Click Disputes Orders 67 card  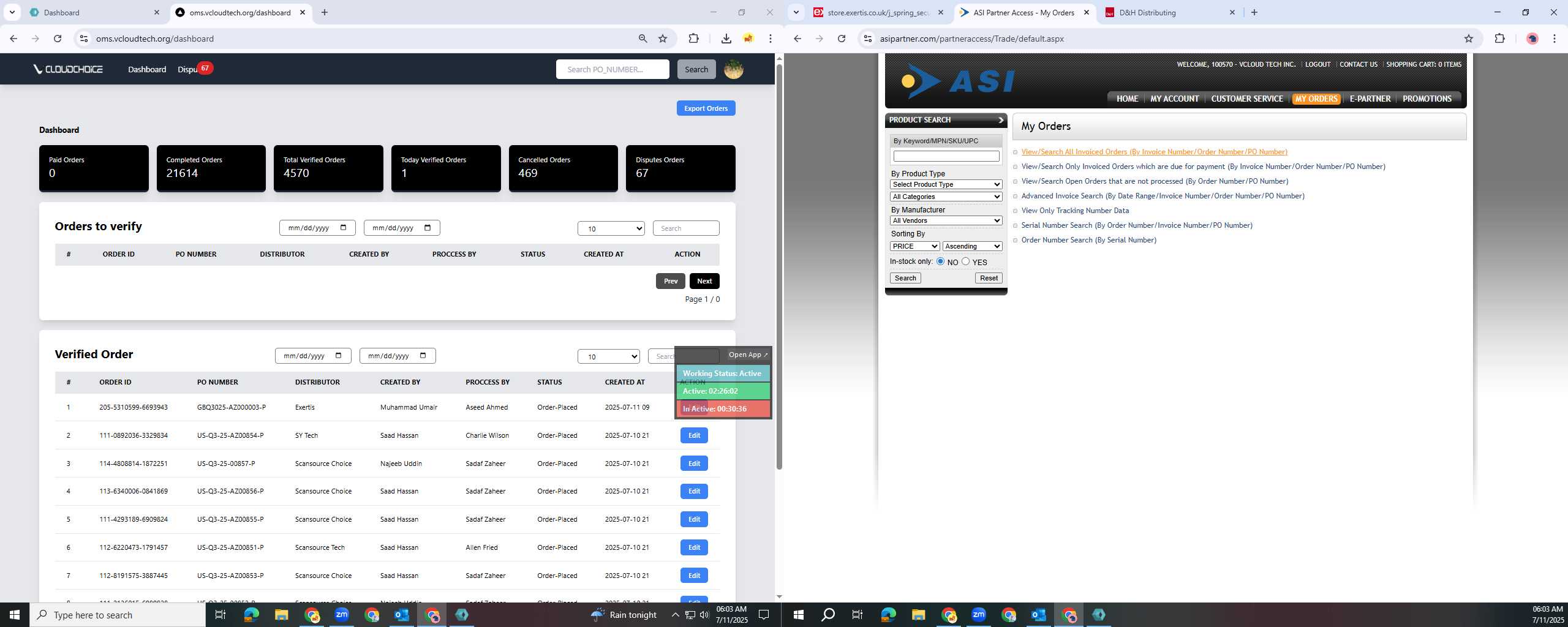pyautogui.click(x=680, y=168)
